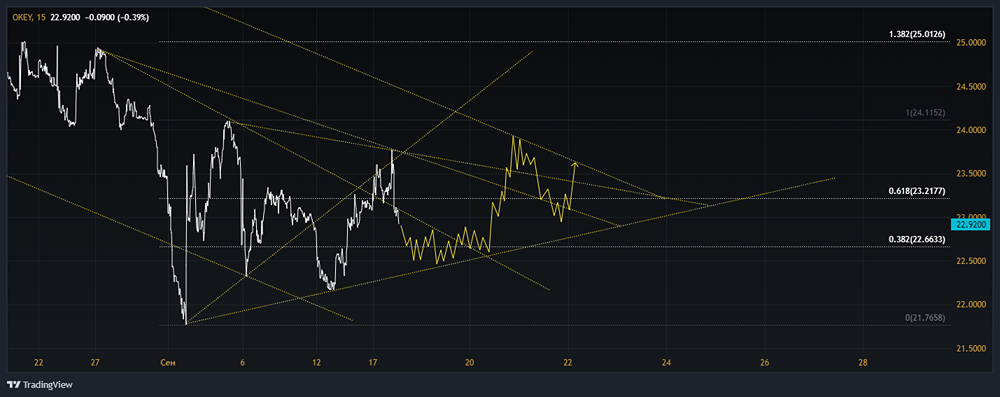
Task: Click the −0.0900 (−0.39%) change value
Action: click(x=117, y=18)
